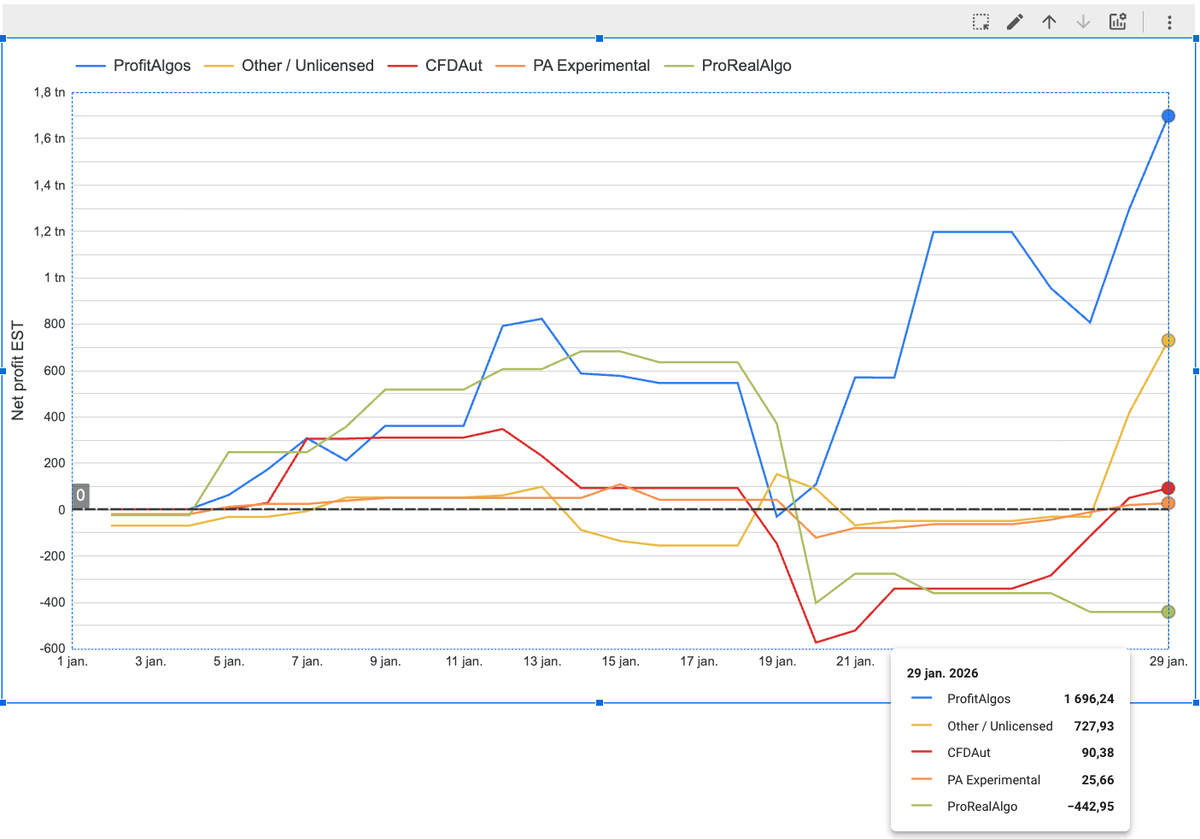1200x839 pixels.
Task: Click the 1 jan. x-axis label
Action: [73, 662]
